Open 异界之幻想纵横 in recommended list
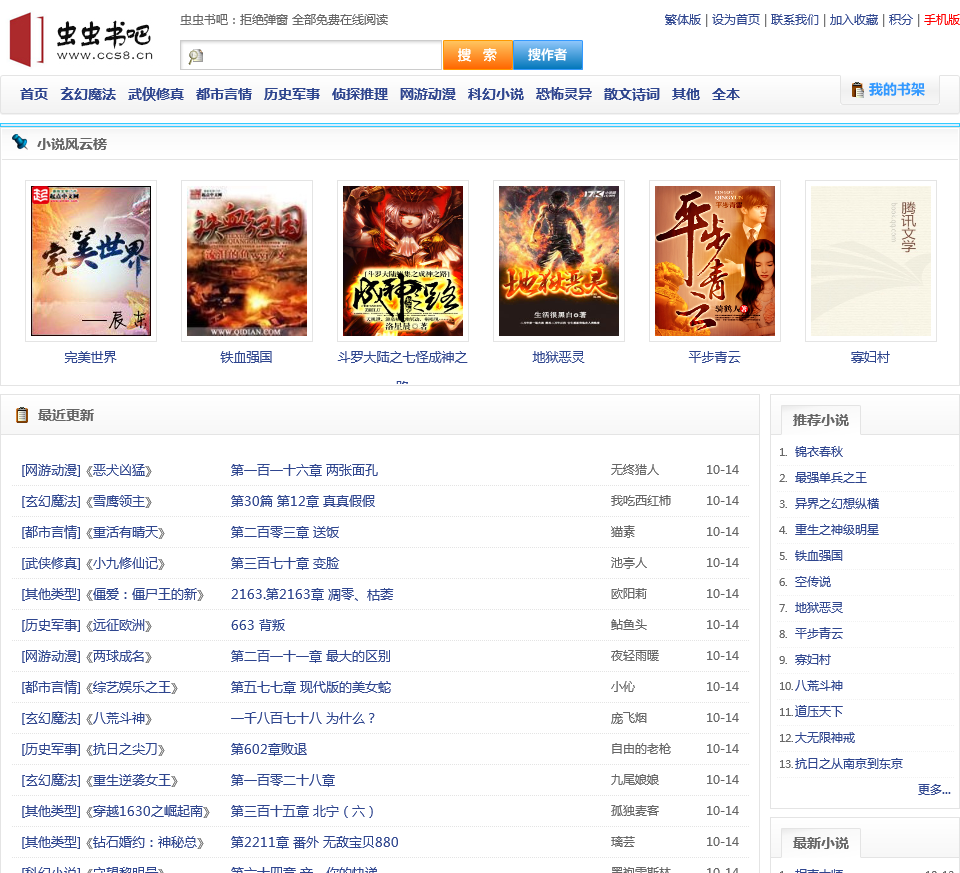 click(837, 504)
